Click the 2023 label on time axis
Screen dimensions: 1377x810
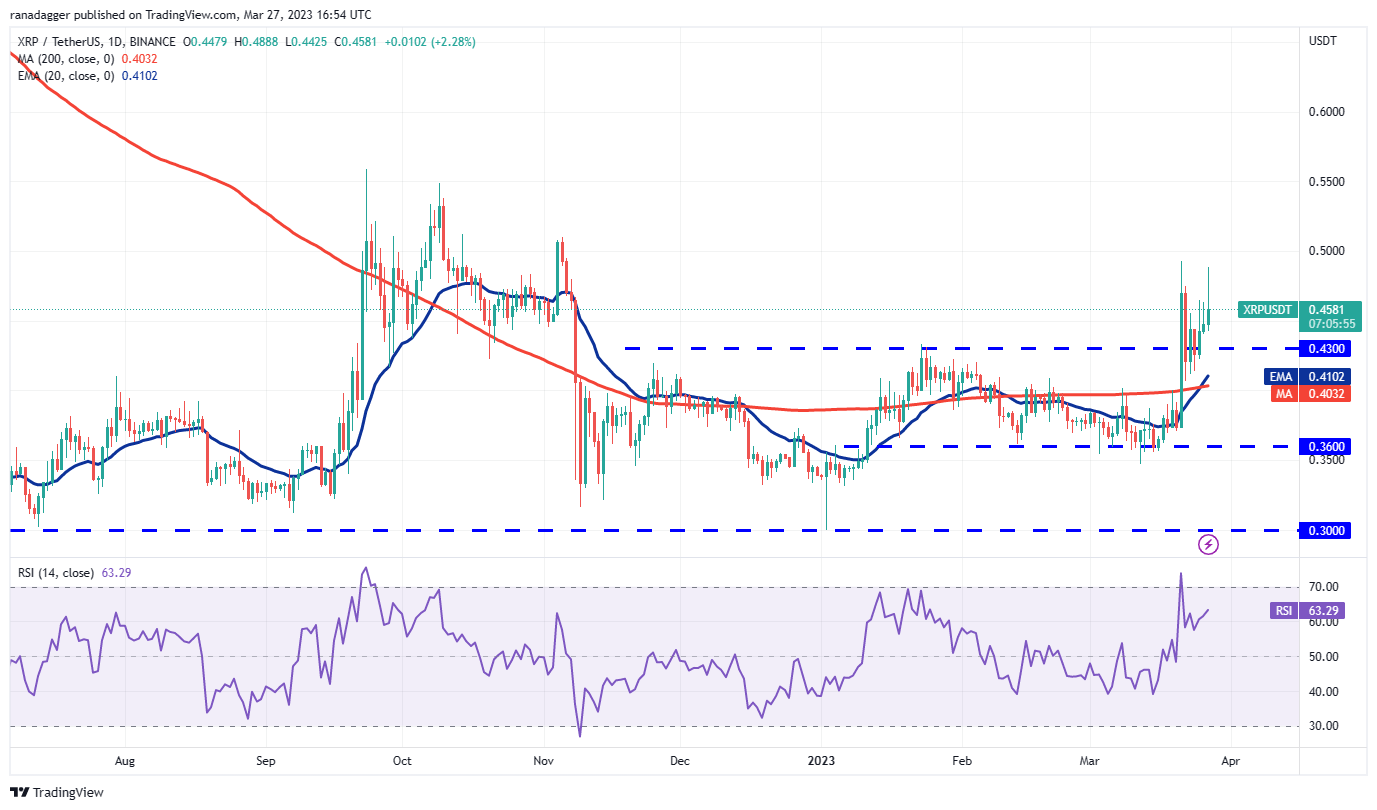[820, 760]
